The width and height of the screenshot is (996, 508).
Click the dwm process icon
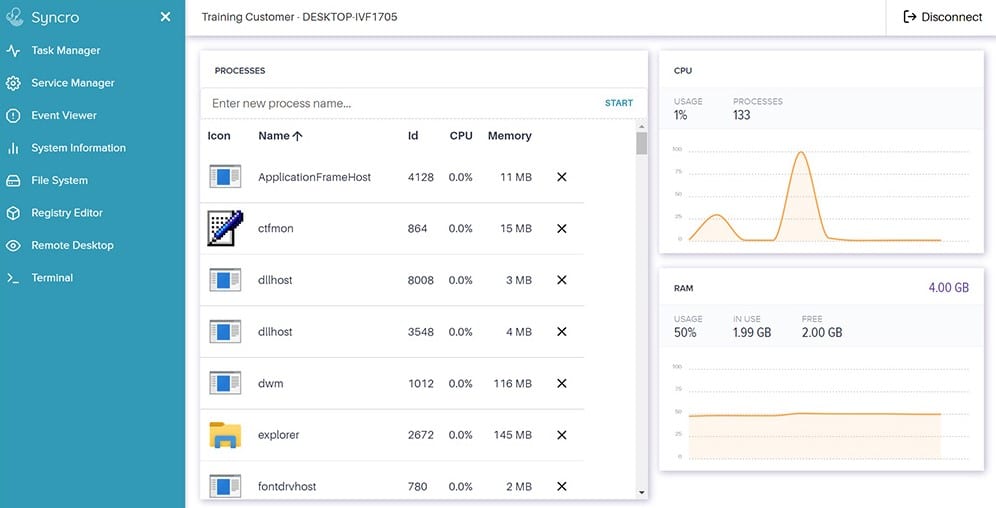tap(225, 383)
